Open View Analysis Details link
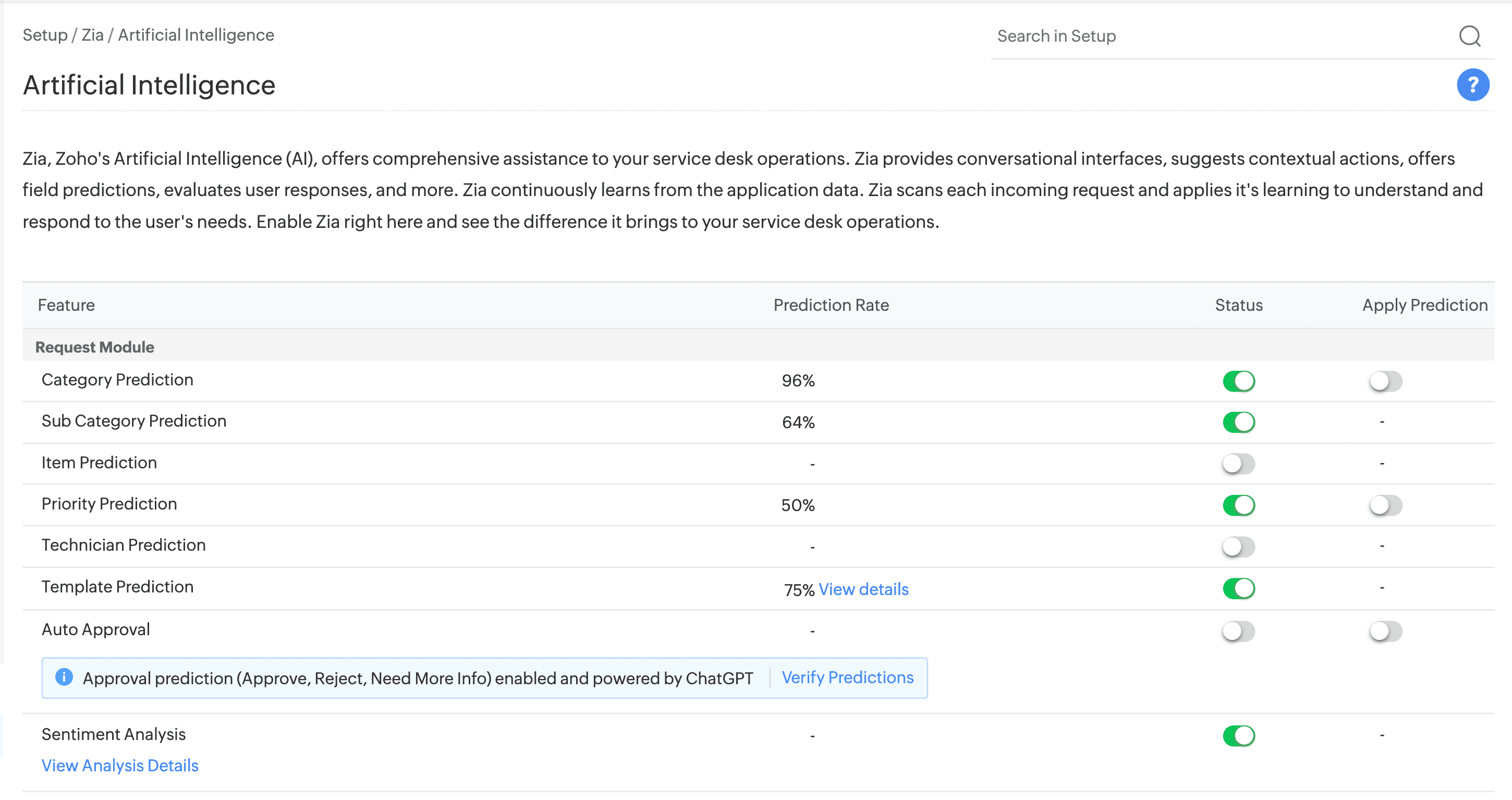 coord(120,766)
